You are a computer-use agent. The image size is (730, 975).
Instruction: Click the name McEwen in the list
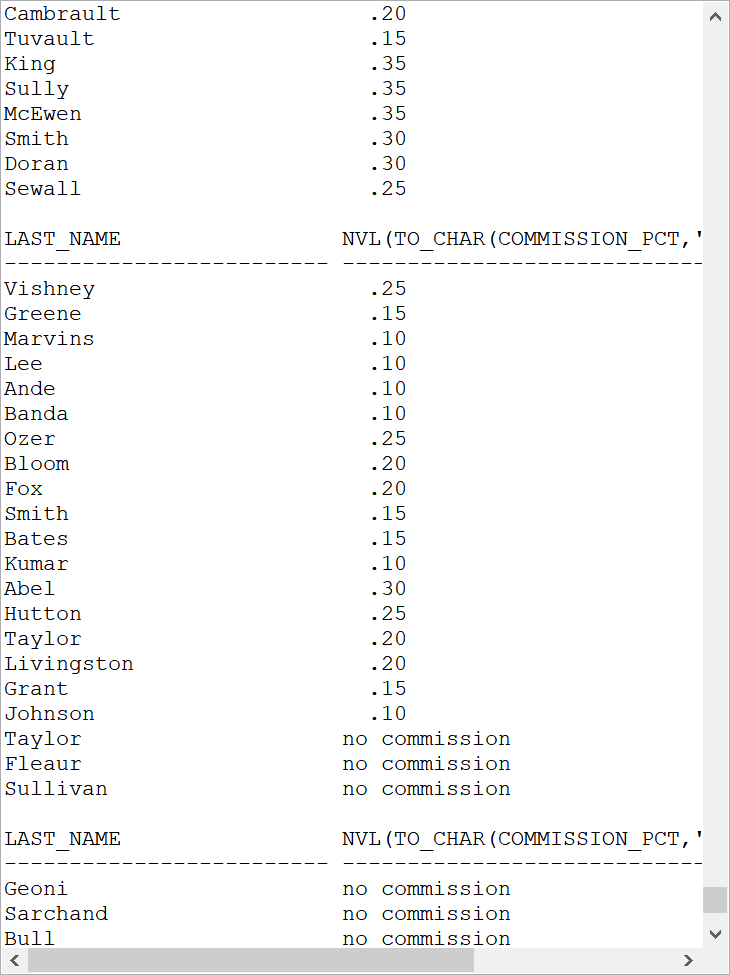pos(43,114)
